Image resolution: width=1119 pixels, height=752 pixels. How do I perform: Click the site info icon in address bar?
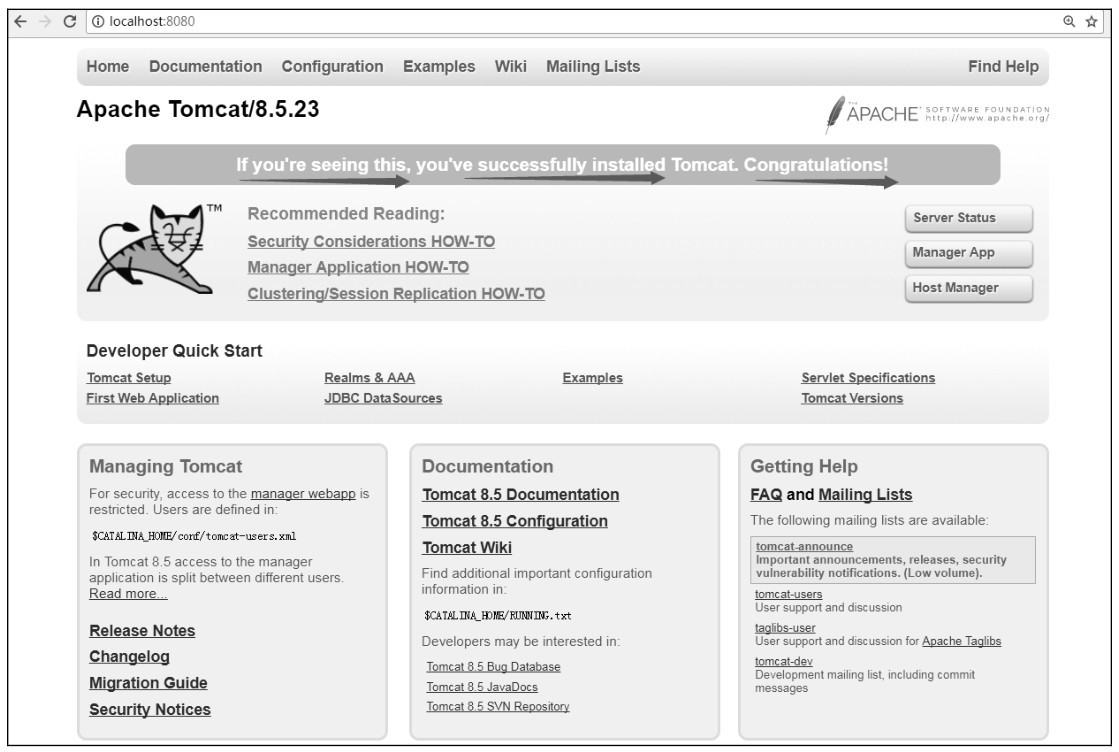(98, 21)
